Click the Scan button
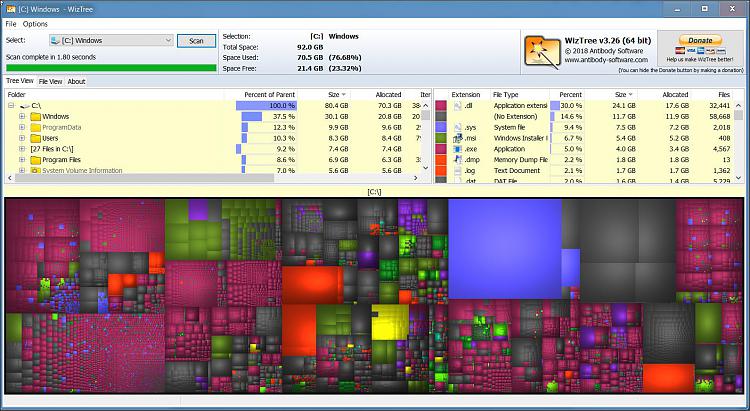Image resolution: width=750 pixels, height=411 pixels. coord(196,41)
